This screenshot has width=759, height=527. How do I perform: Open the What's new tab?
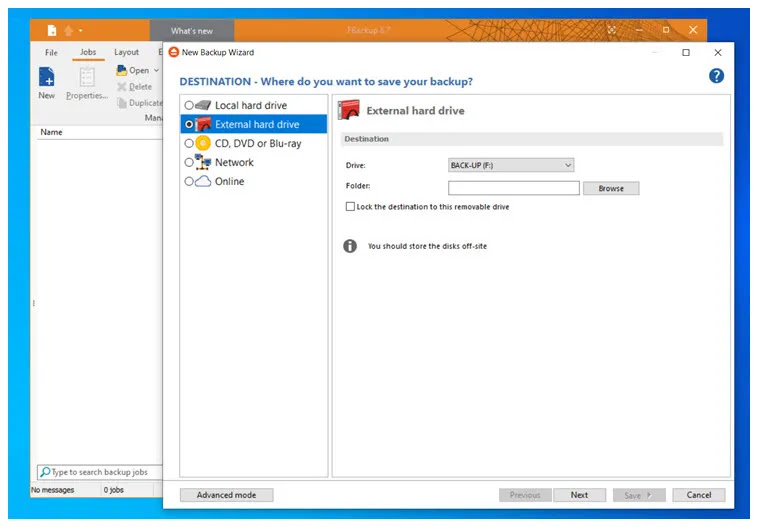tap(192, 31)
